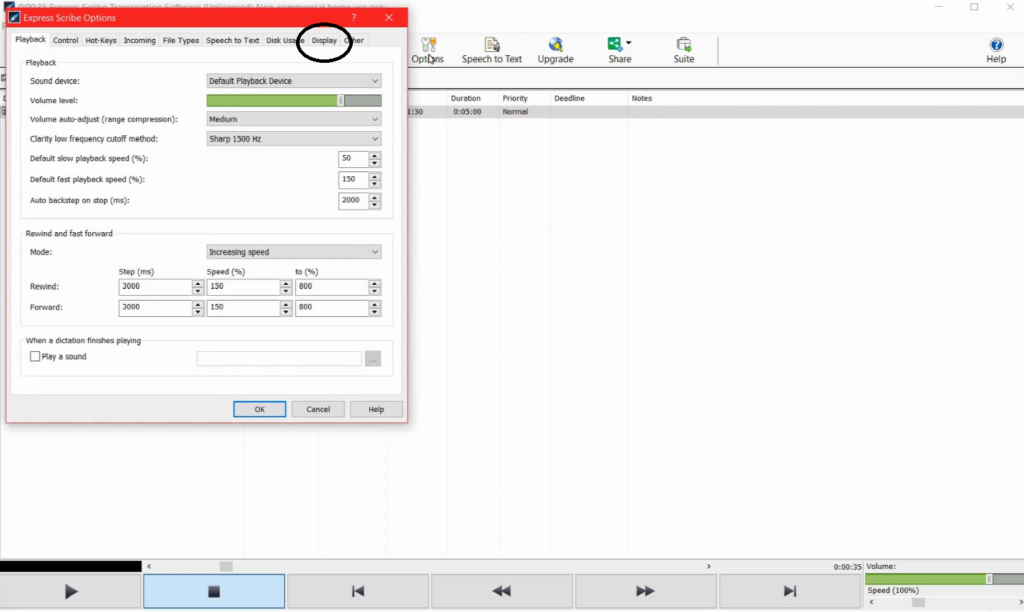Screen dimensions: 1024x612
Task: Open the Volume auto-adjust dropdown
Action: pos(294,120)
